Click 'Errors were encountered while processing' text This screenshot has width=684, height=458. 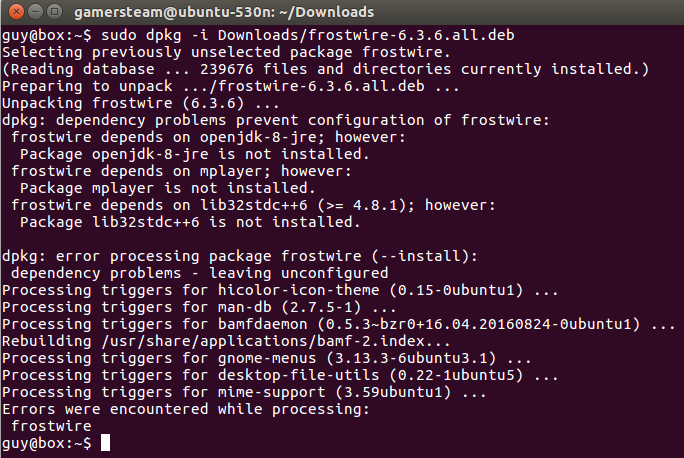click(186, 410)
